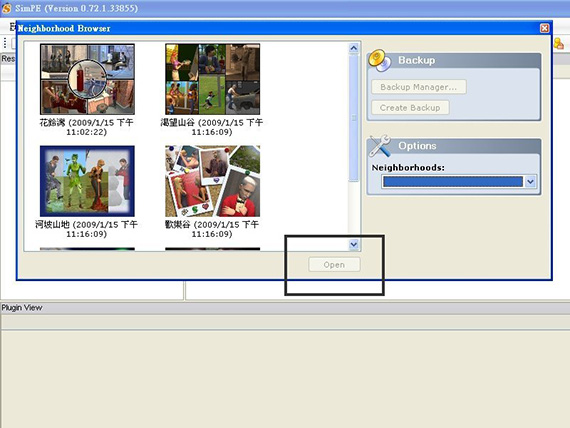Click the Create Backup button
The image size is (570, 428).
pyautogui.click(x=410, y=108)
